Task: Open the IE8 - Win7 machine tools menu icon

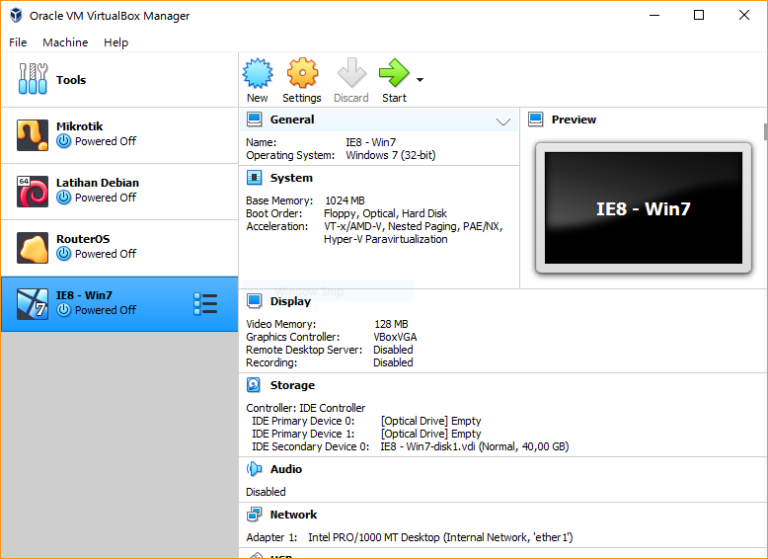Action: tap(205, 304)
